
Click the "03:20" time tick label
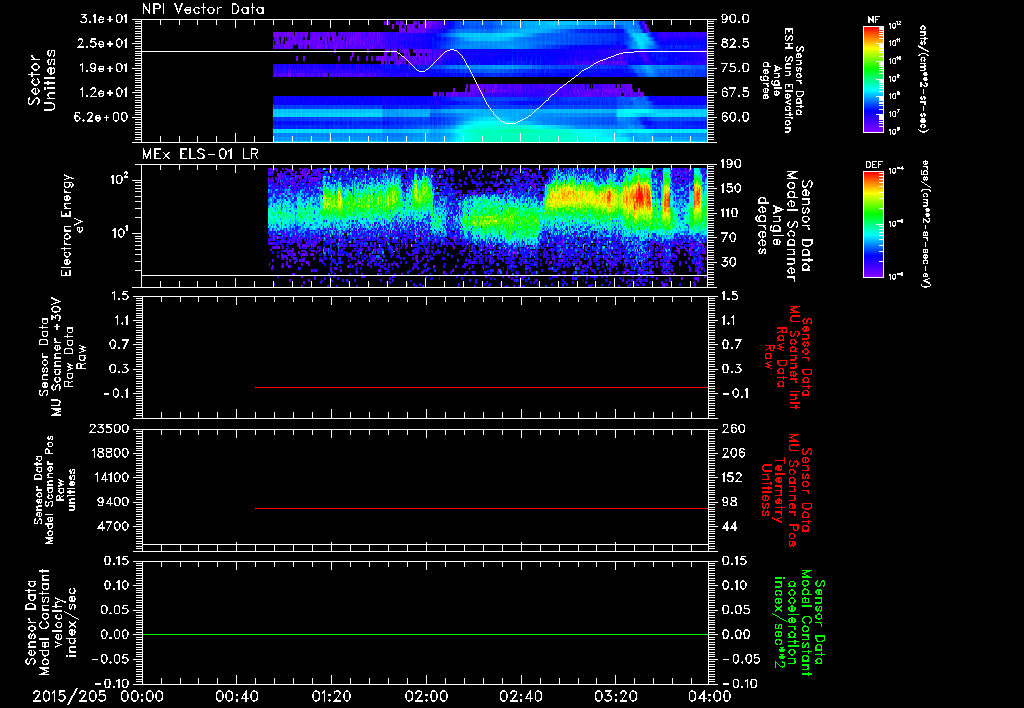pyautogui.click(x=615, y=696)
